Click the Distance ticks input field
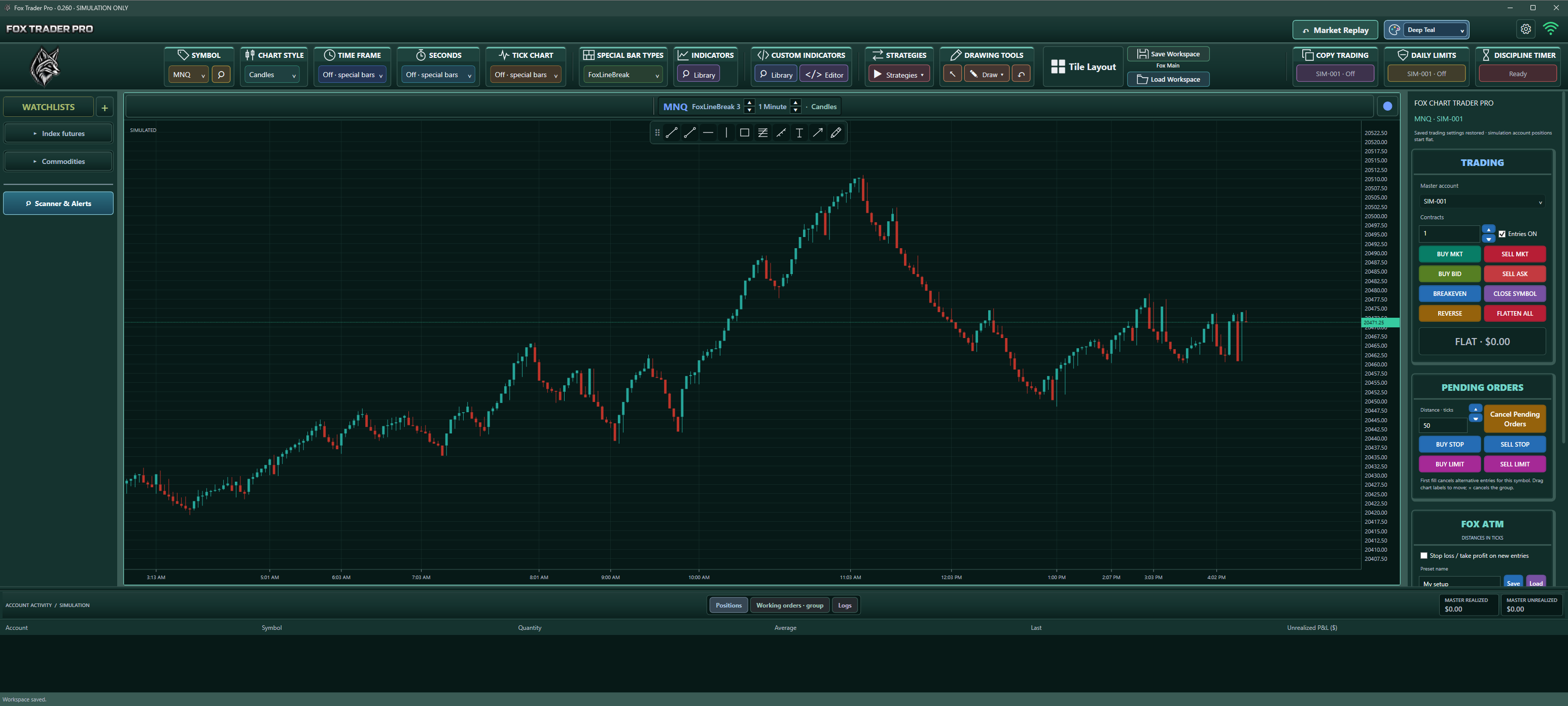 [x=1443, y=425]
